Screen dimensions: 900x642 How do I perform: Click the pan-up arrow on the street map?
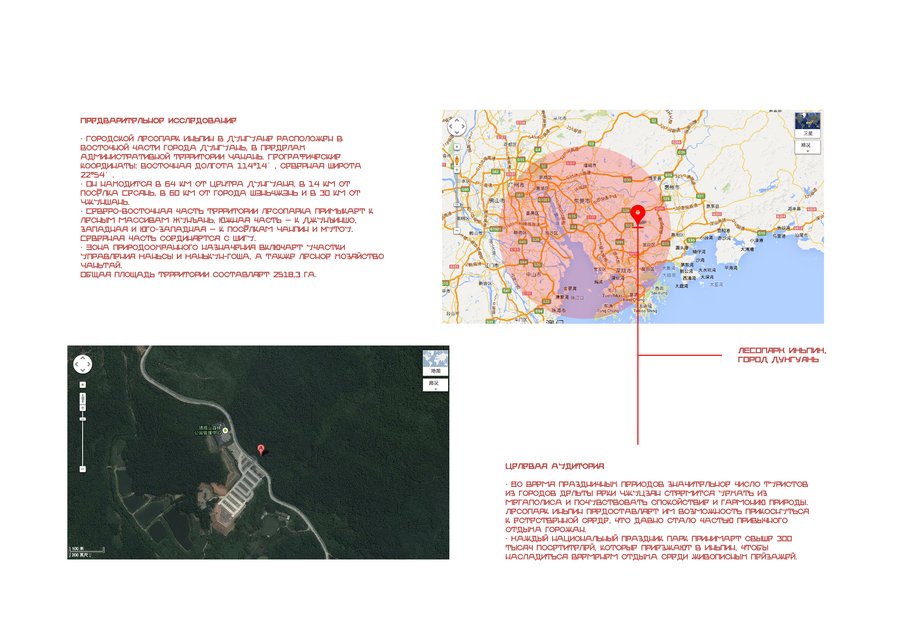point(457,120)
